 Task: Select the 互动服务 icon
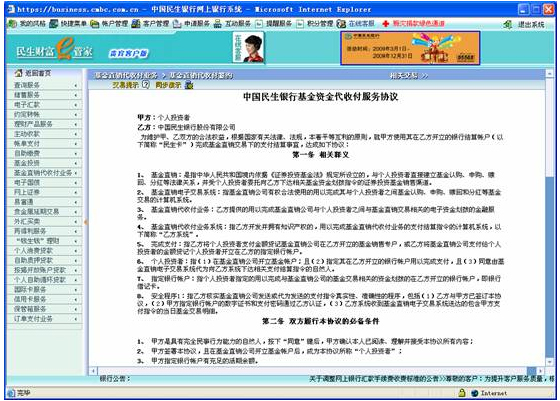pos(218,24)
